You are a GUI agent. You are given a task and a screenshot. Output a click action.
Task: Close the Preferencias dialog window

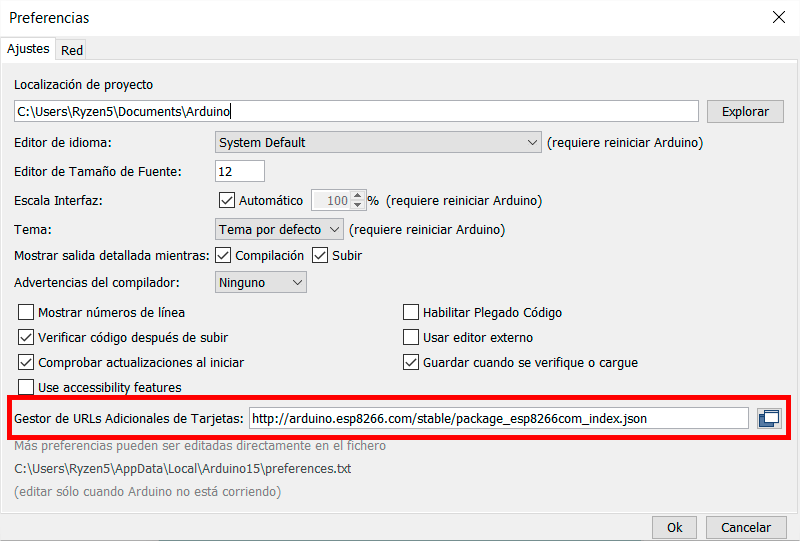tap(779, 17)
